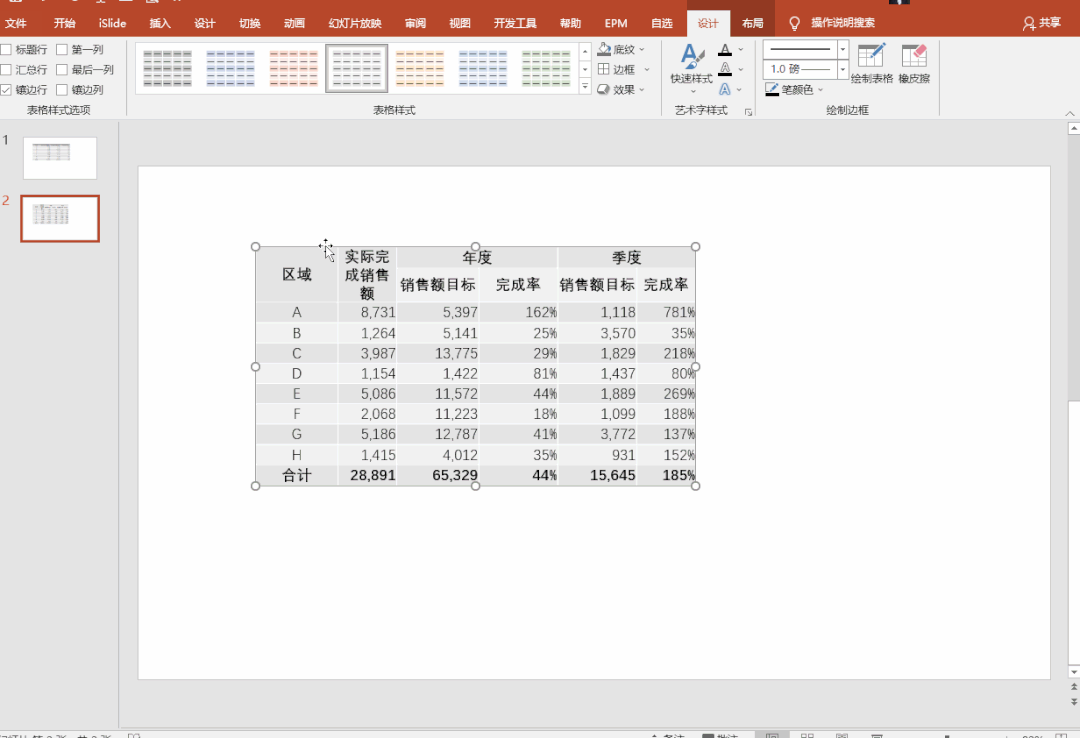The image size is (1080, 738).
Task: Click the 区域 header cell in table
Action: point(297,274)
